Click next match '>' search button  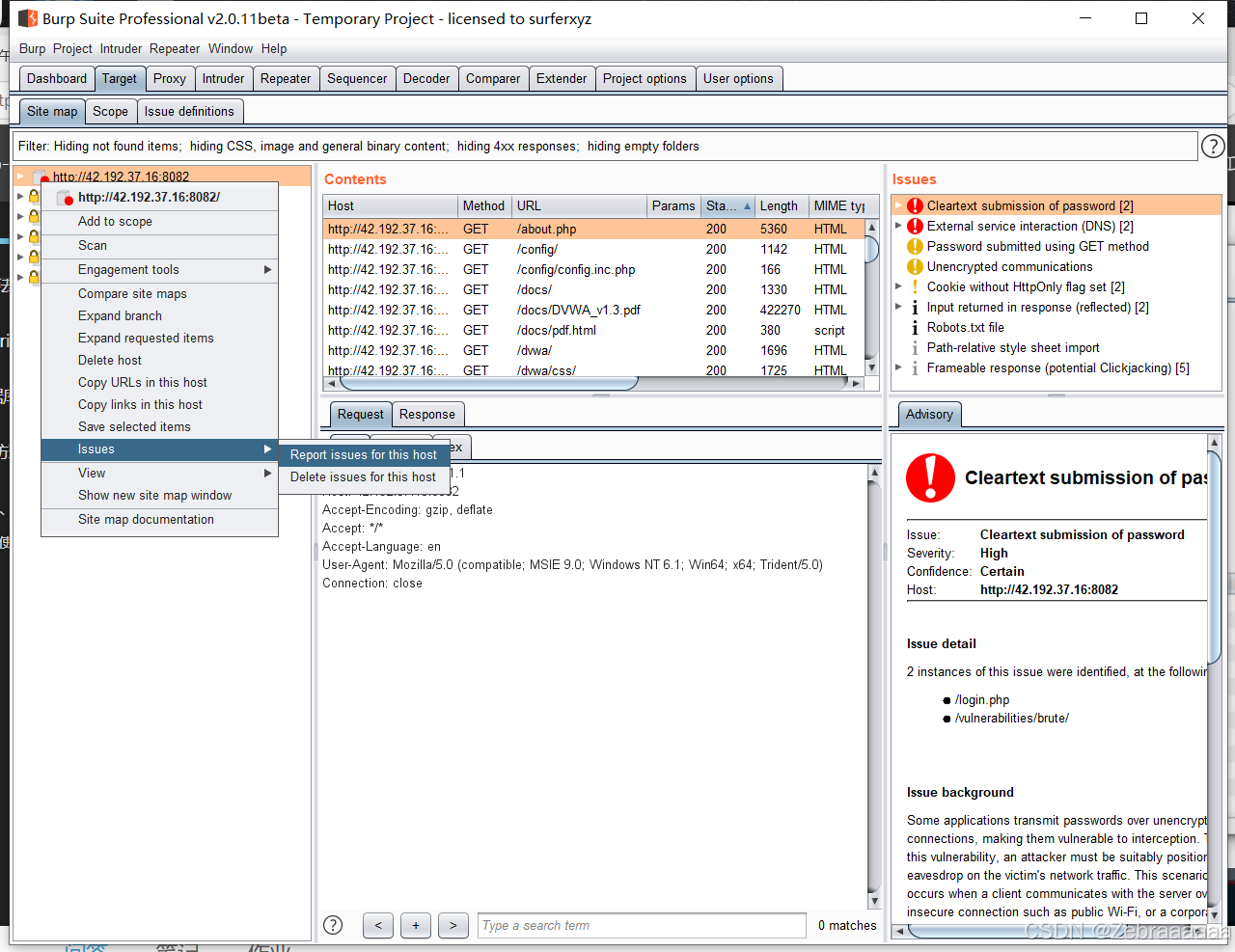point(453,925)
